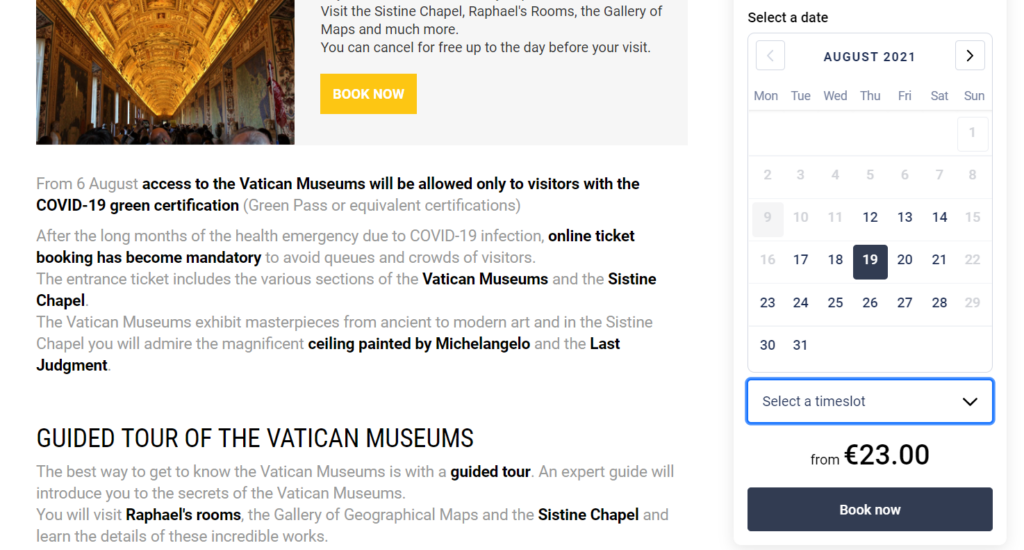1024x550 pixels.
Task: Select August 28 on the calendar
Action: [x=939, y=302]
